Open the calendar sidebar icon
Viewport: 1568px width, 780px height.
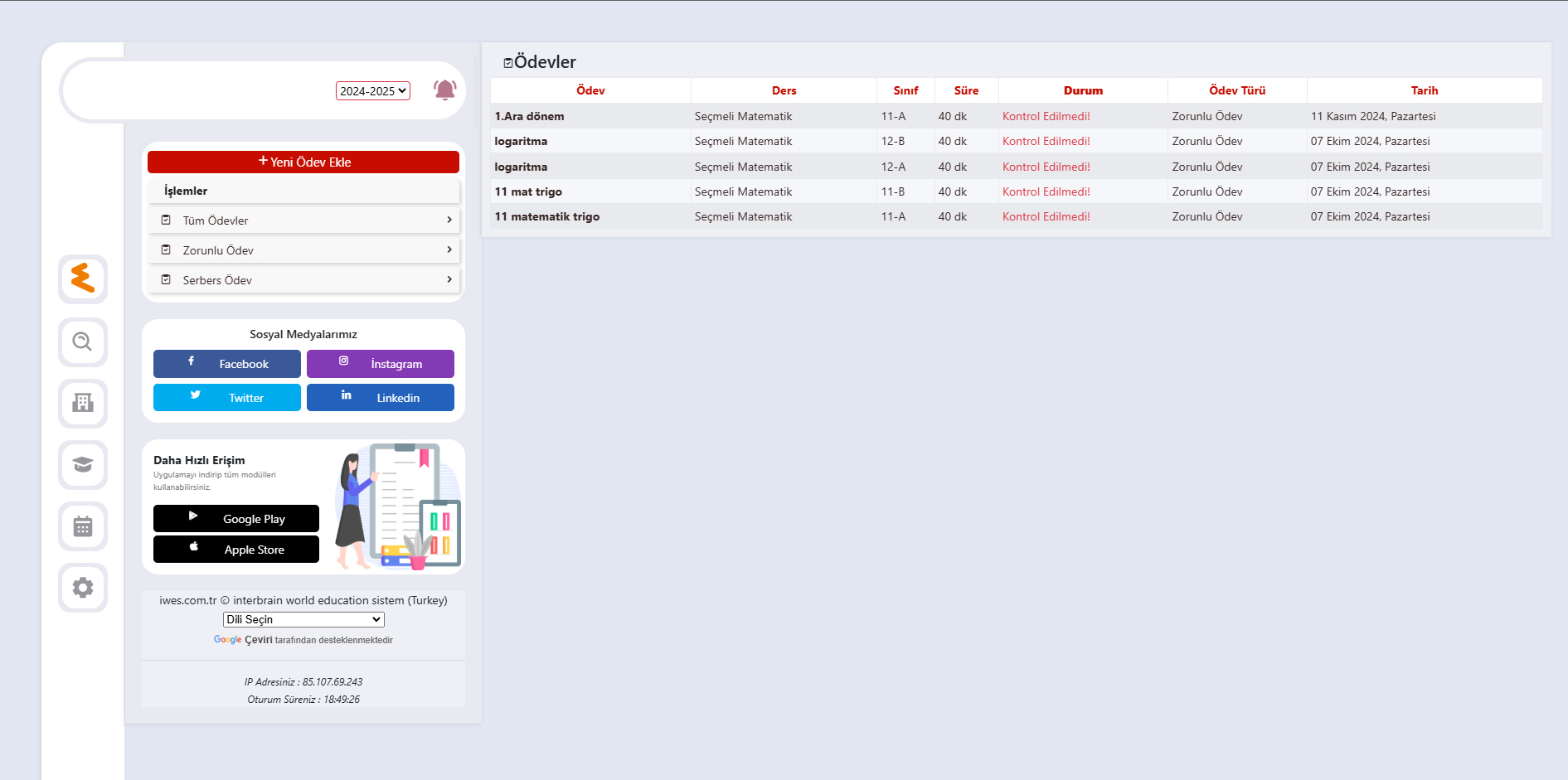click(x=83, y=526)
